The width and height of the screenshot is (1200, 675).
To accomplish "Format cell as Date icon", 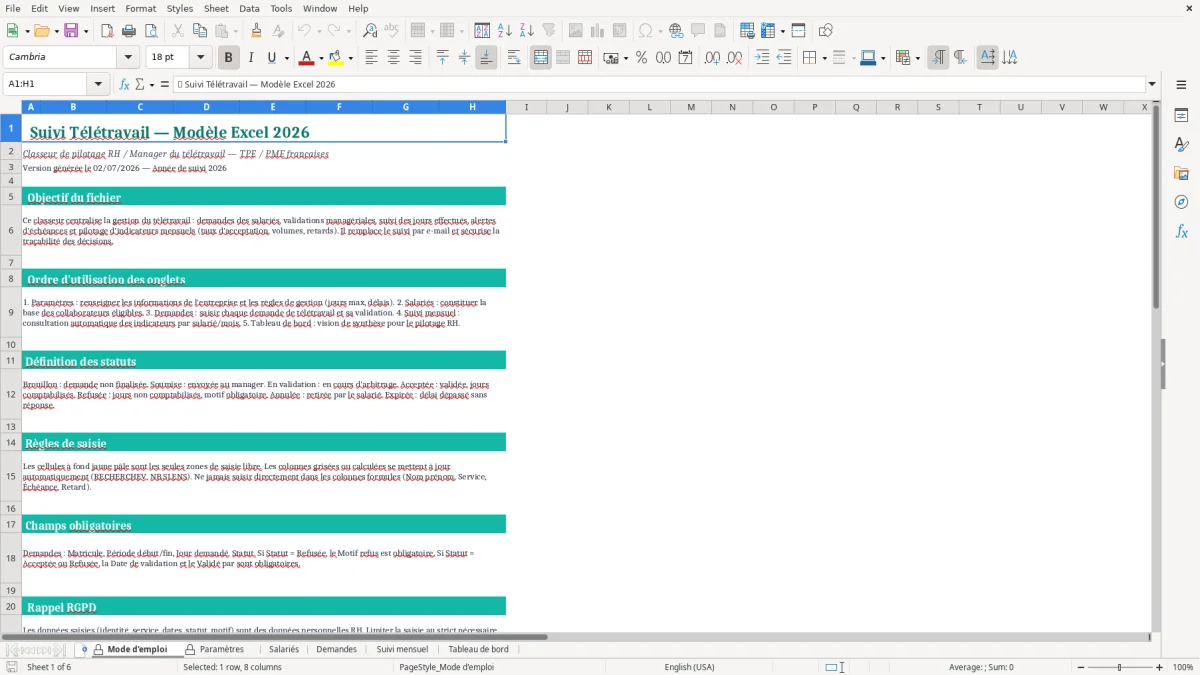I will 685,58.
